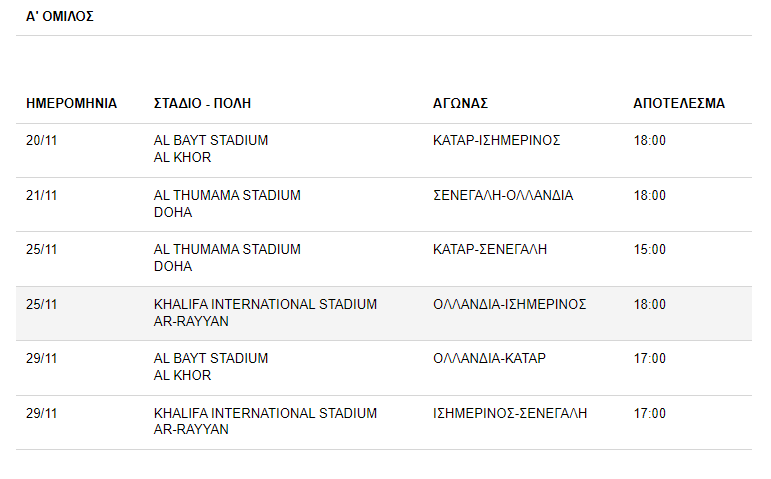This screenshot has height=479, width=771.
Task: Click the highlighted ΟΛΛΑΝΔΙΑ-ΙΣΗΜΕΡΙΝΟΣ match
Action: click(x=509, y=304)
